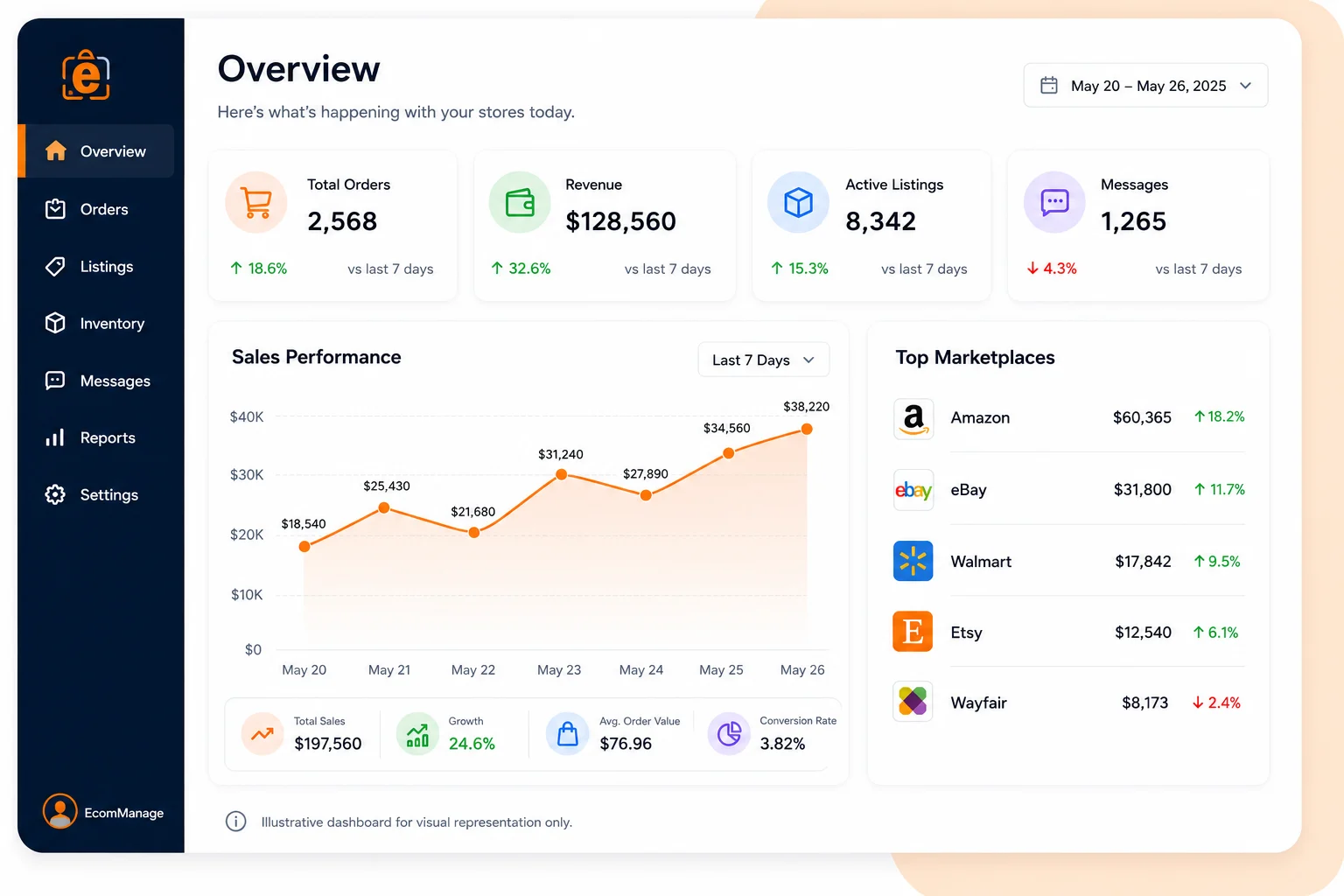Screen dimensions: 1344x896
Task: Click the Conversion Rate 3.82% value
Action: coord(782,744)
